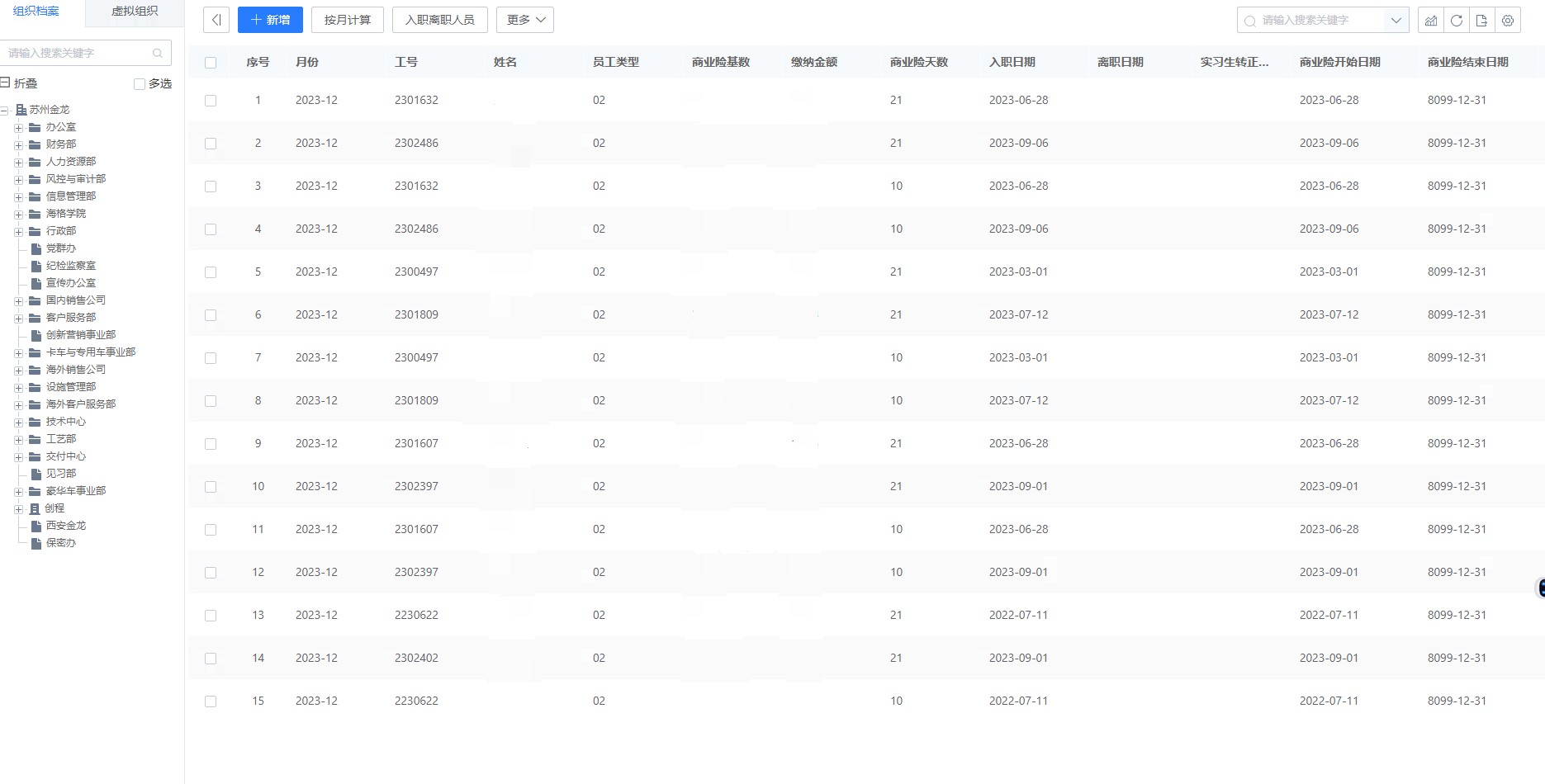This screenshot has width=1545, height=784.
Task: Refresh the list with the refresh icon
Action: coord(1457,20)
